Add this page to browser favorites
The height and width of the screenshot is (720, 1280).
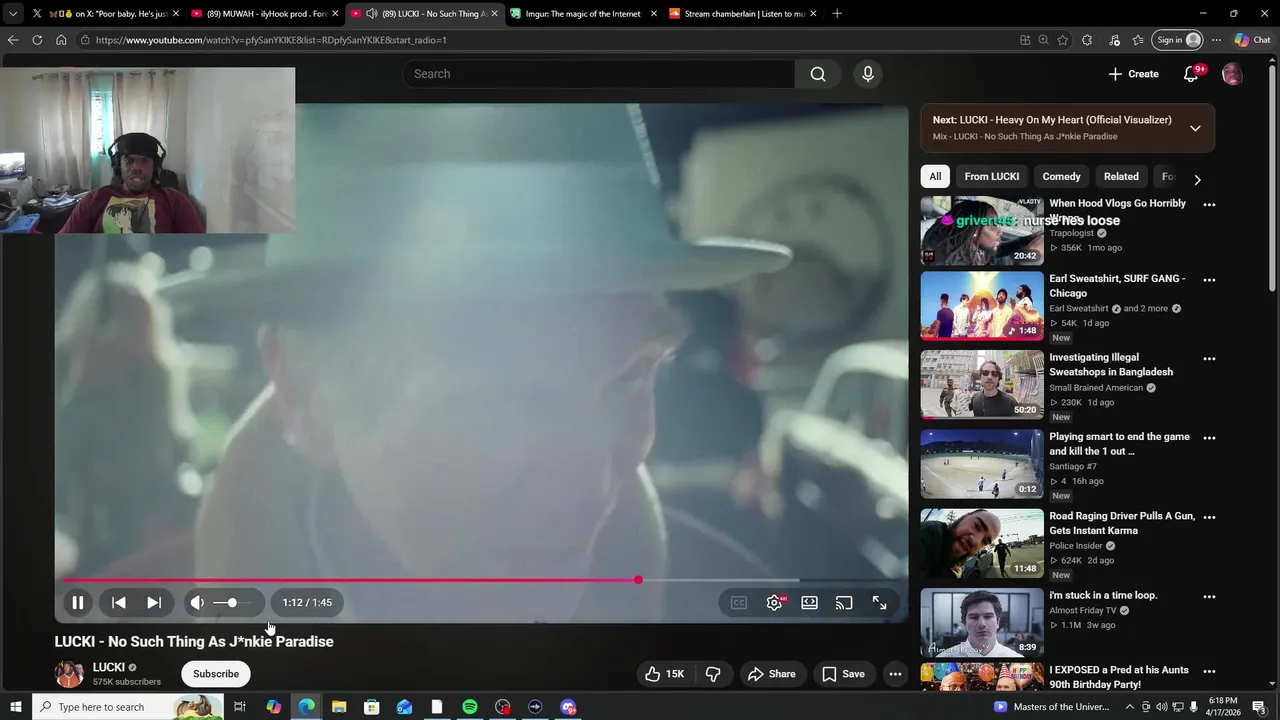(1062, 40)
